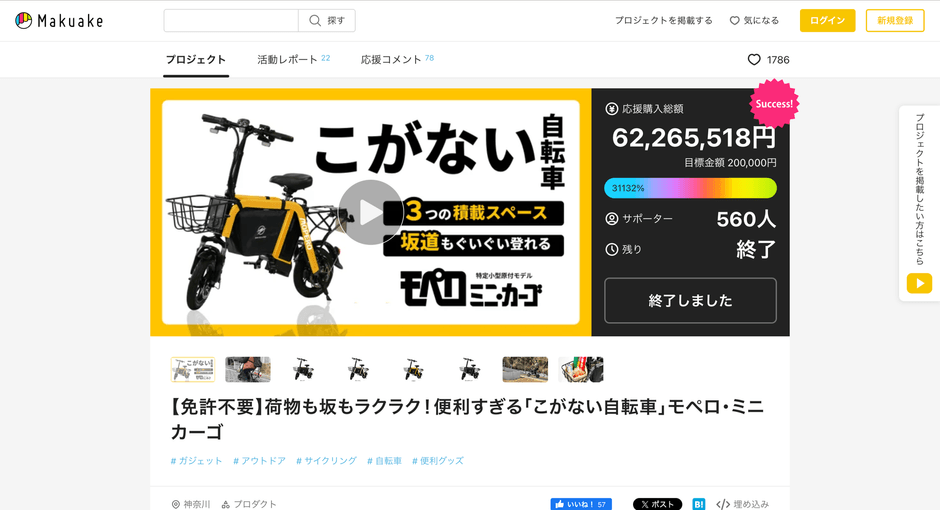Viewport: 940px width, 510px height.
Task: Select the プロジェクト tab
Action: (x=196, y=60)
